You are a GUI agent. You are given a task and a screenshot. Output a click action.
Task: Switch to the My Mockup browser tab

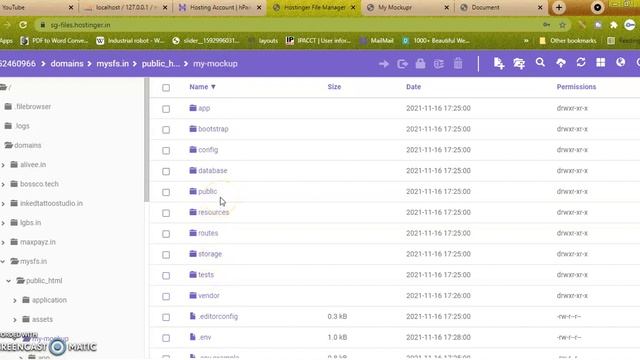coord(407,7)
